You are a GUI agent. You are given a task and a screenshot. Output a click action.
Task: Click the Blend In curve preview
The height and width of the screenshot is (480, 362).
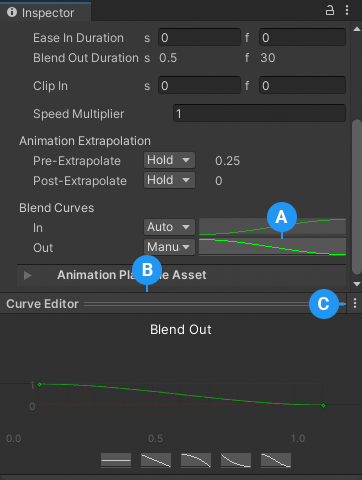pos(272,227)
